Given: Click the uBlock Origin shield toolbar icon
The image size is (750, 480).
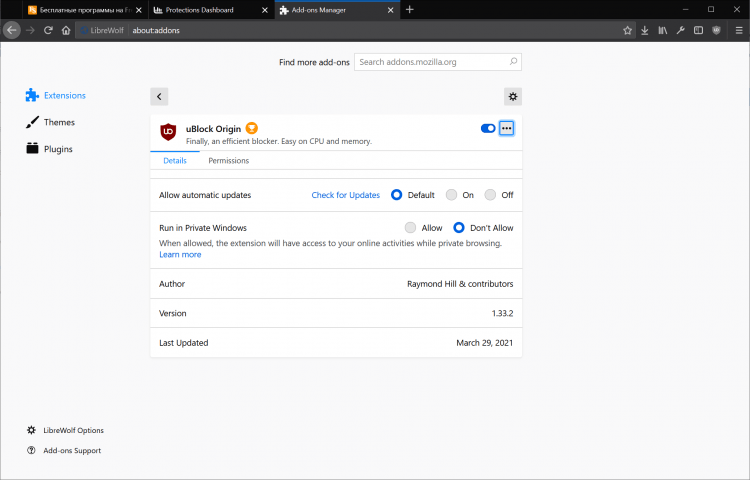Looking at the screenshot, I should coord(715,30).
